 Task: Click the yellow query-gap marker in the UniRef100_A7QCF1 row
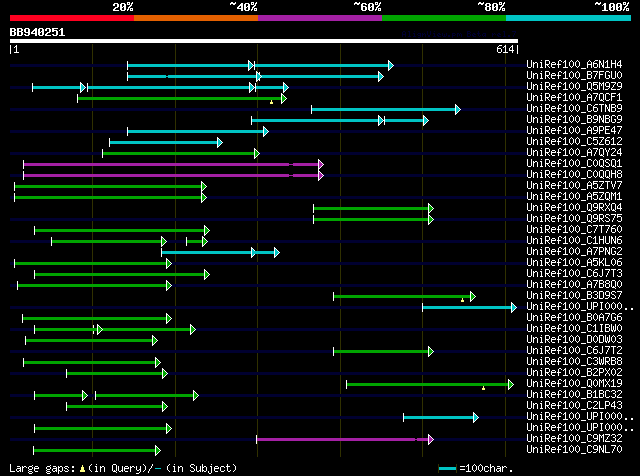point(271,102)
